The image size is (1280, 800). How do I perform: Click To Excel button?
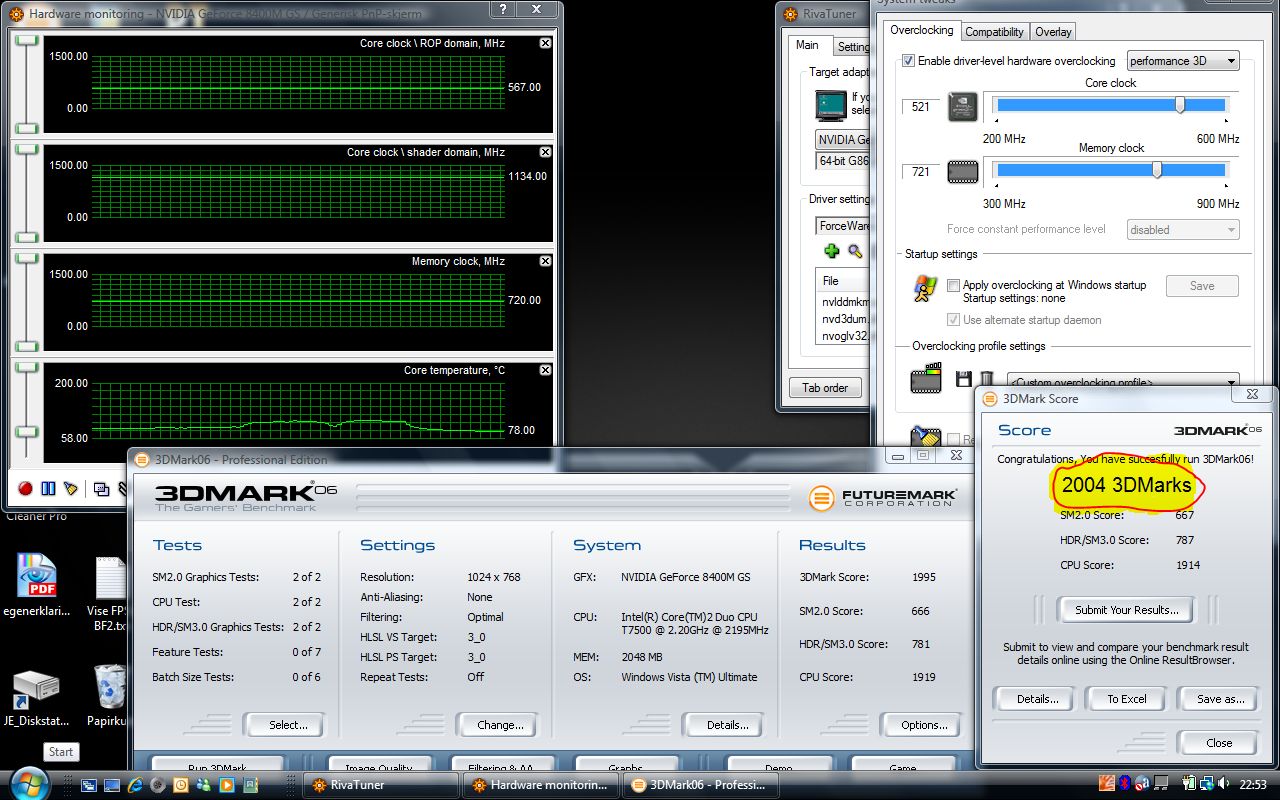[1127, 698]
